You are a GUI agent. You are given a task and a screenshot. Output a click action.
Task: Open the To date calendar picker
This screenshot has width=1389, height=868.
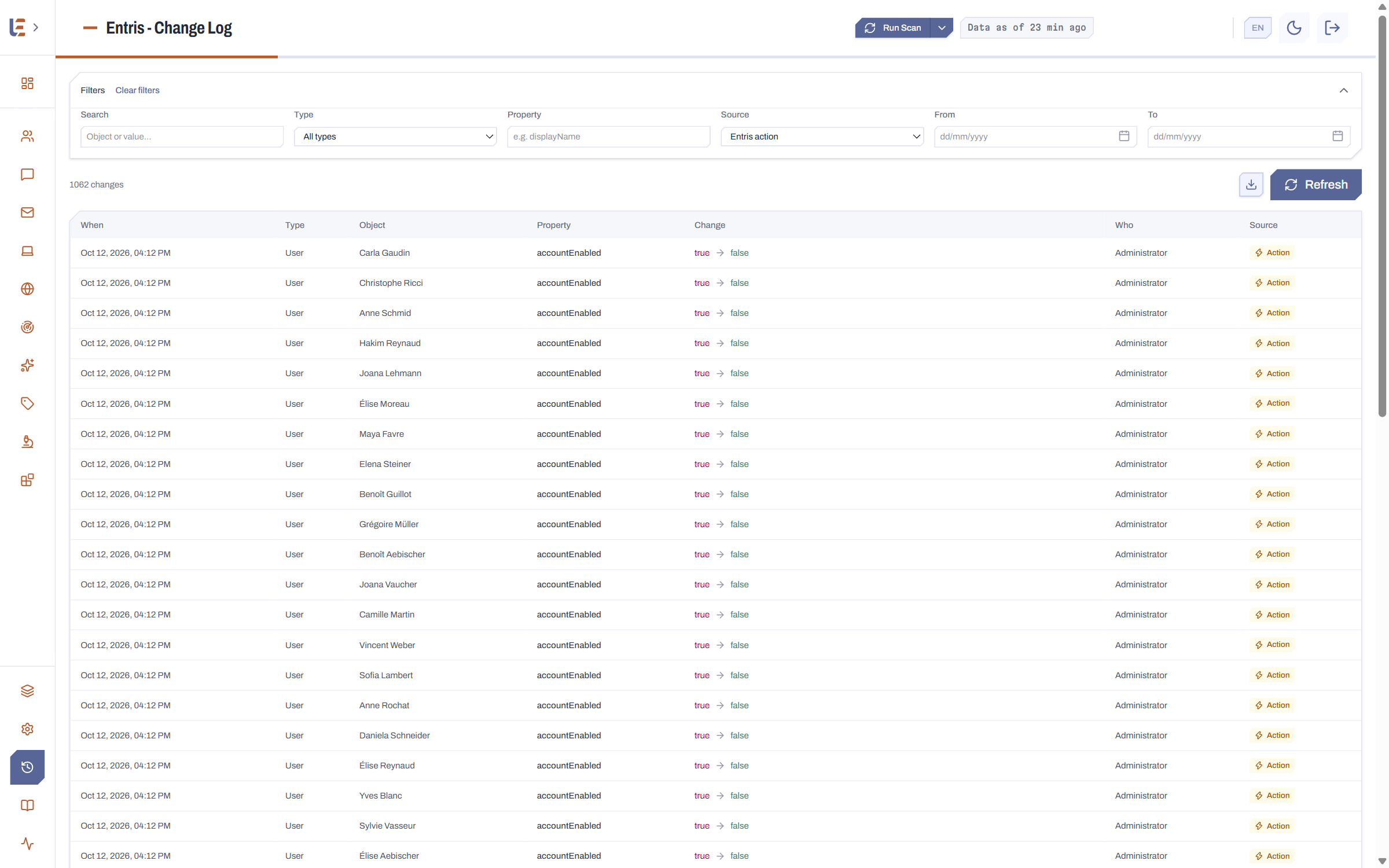point(1337,136)
